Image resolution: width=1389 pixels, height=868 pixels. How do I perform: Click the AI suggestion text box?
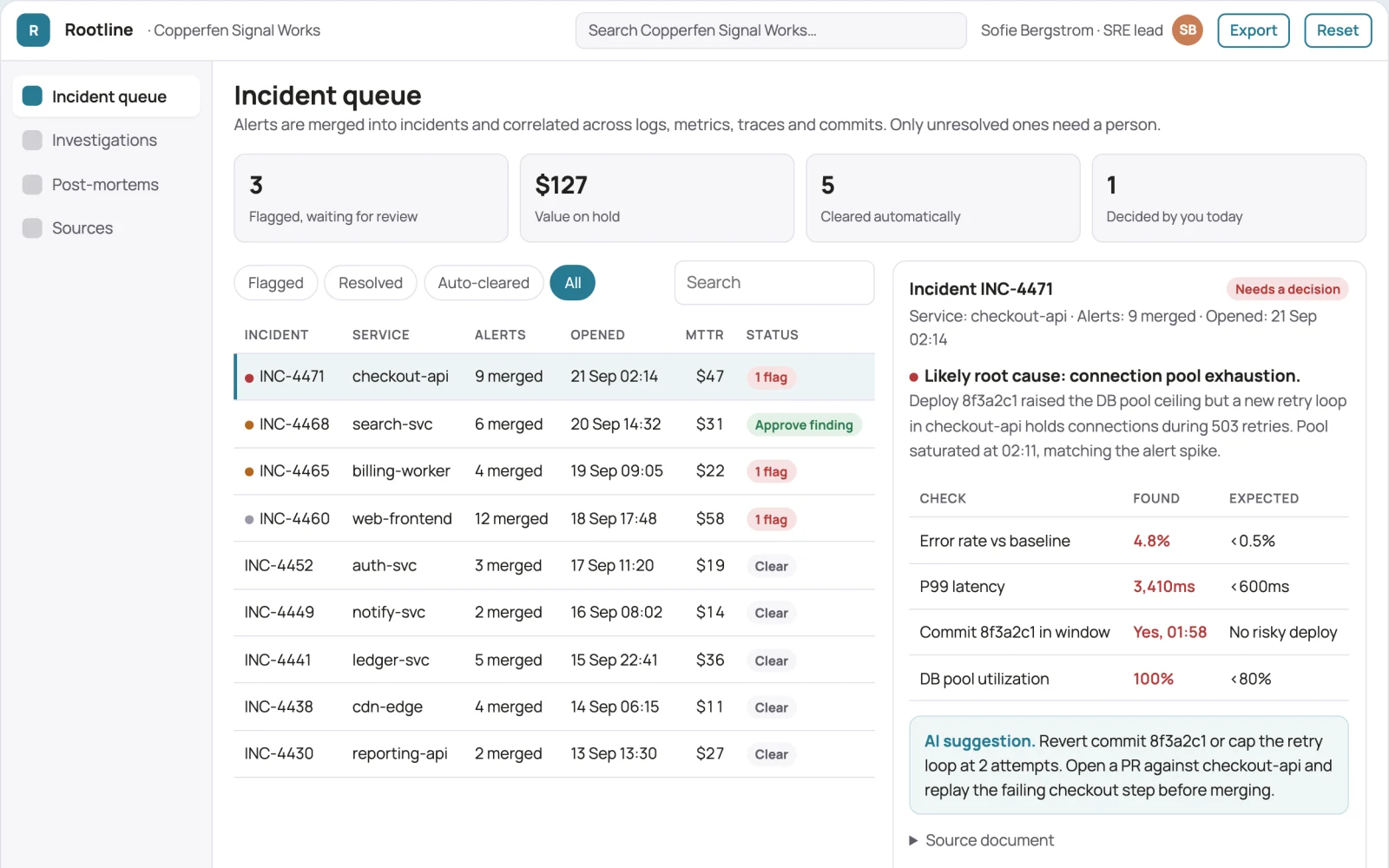pos(1129,765)
